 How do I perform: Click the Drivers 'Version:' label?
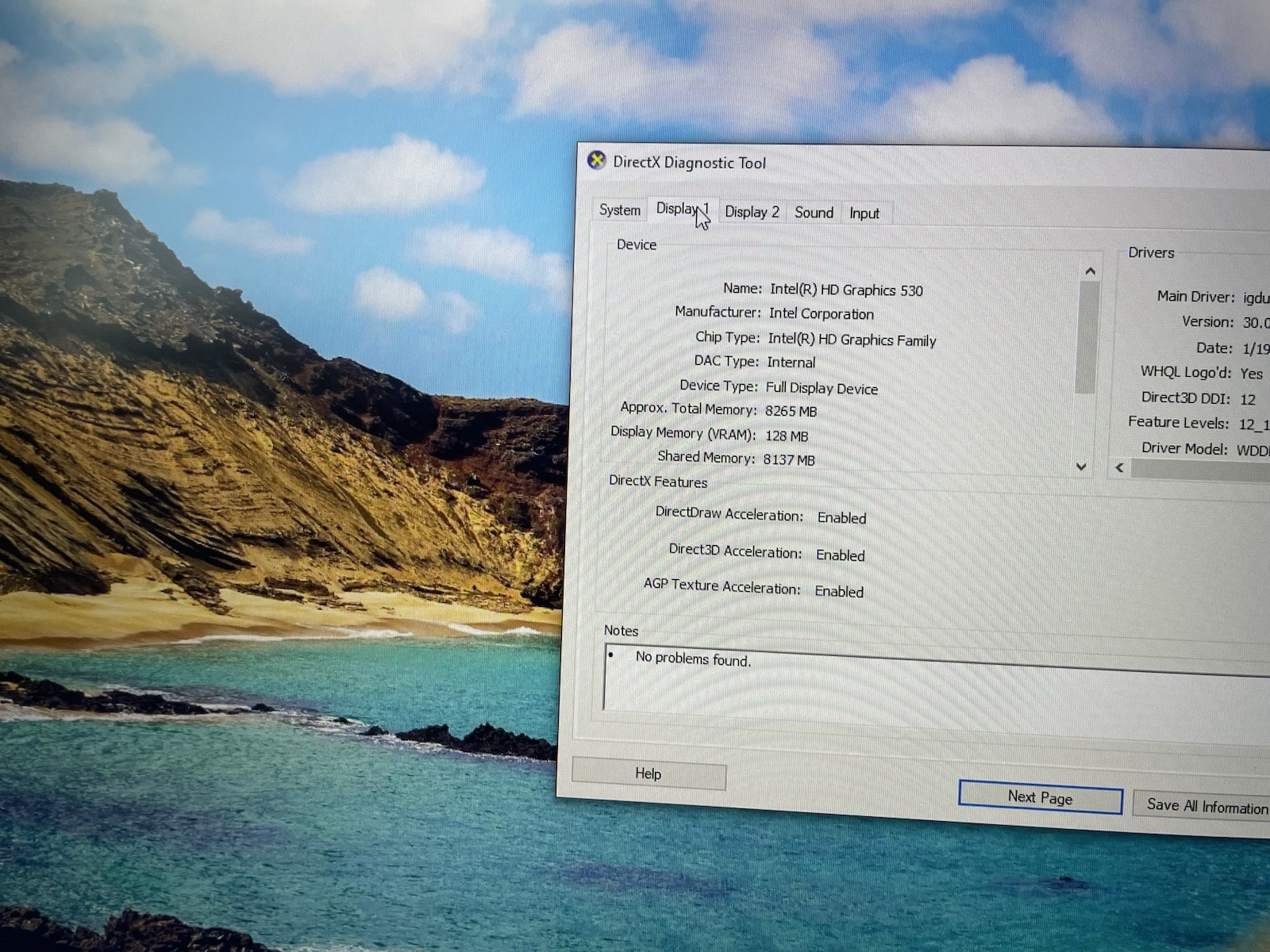tap(1207, 322)
